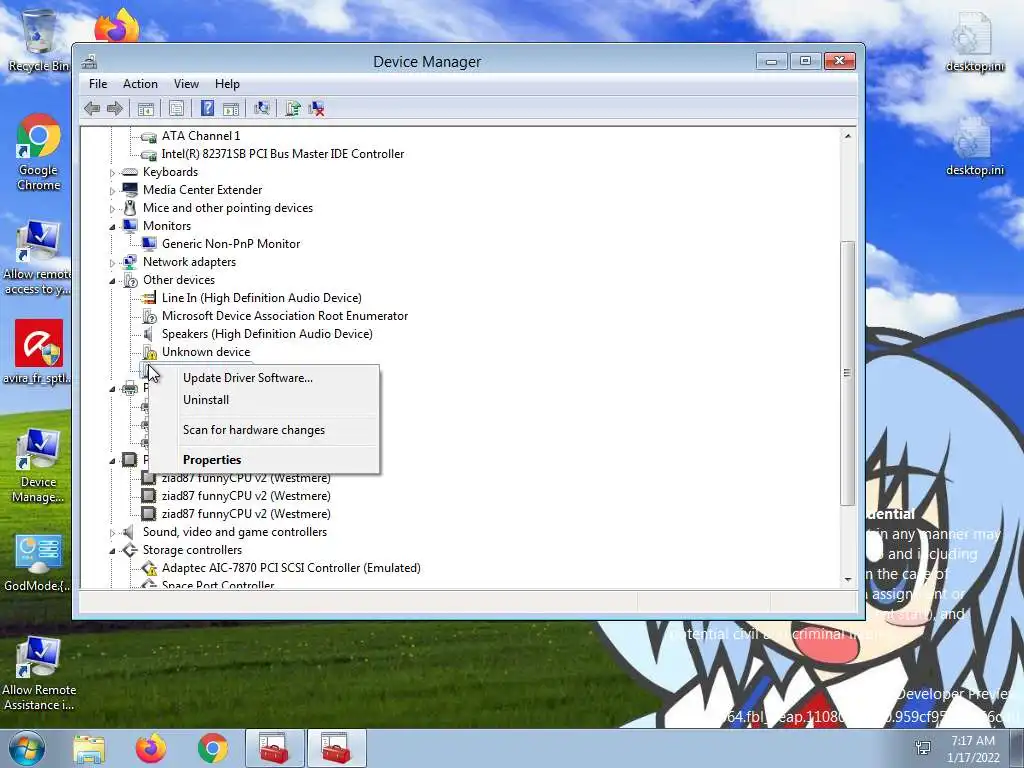
Task: Select Microsoft Device Association Root Enumerator
Action: click(x=285, y=316)
